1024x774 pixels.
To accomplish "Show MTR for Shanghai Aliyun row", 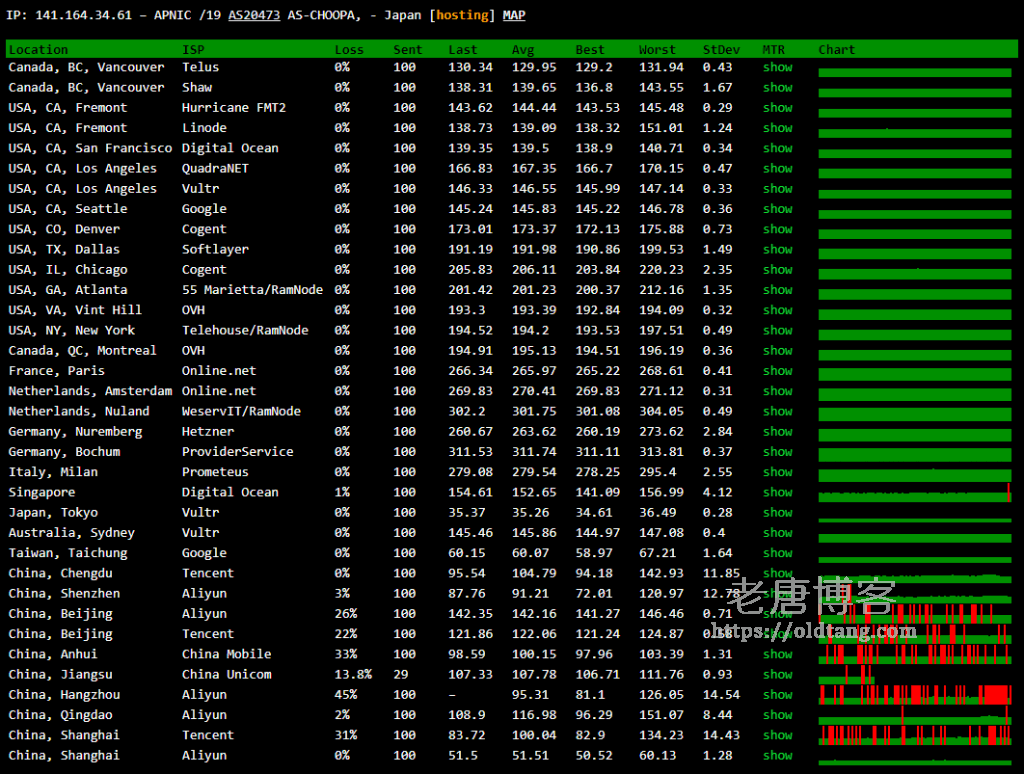I will coord(777,756).
